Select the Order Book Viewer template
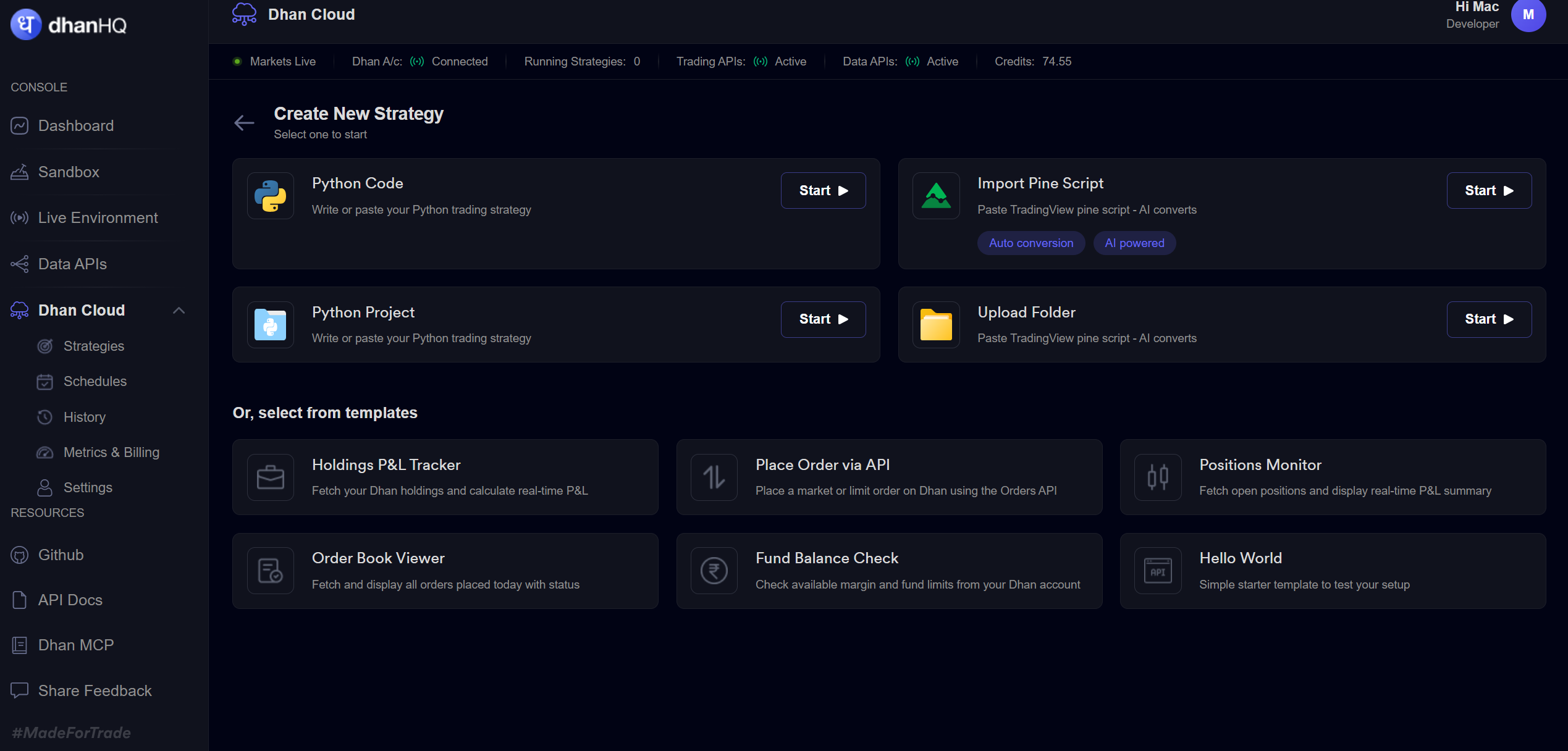Viewport: 1568px width, 751px height. (445, 571)
